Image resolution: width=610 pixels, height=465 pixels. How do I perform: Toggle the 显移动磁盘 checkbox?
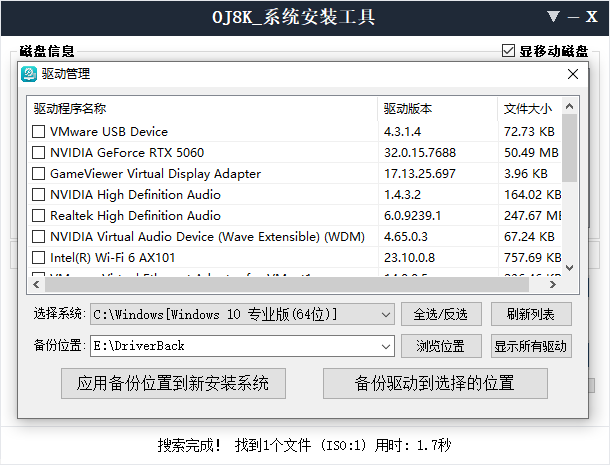tap(508, 51)
